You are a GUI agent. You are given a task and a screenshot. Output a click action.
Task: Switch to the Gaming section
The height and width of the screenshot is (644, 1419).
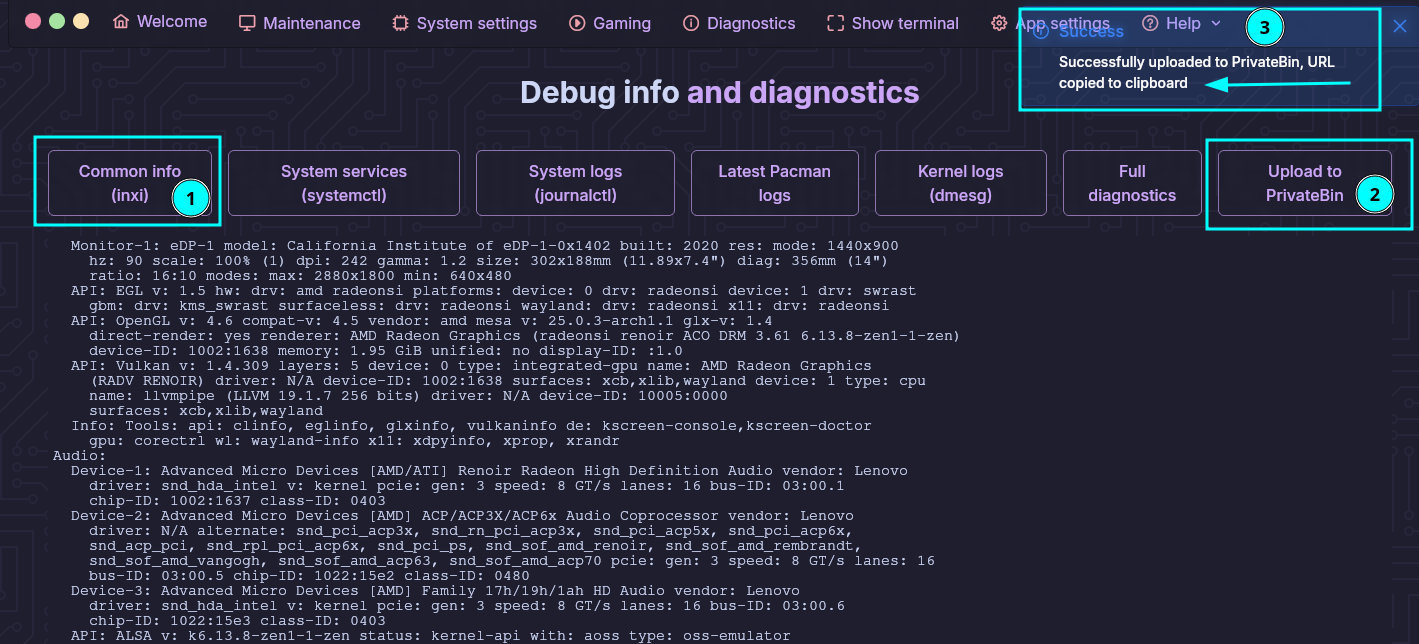609,23
